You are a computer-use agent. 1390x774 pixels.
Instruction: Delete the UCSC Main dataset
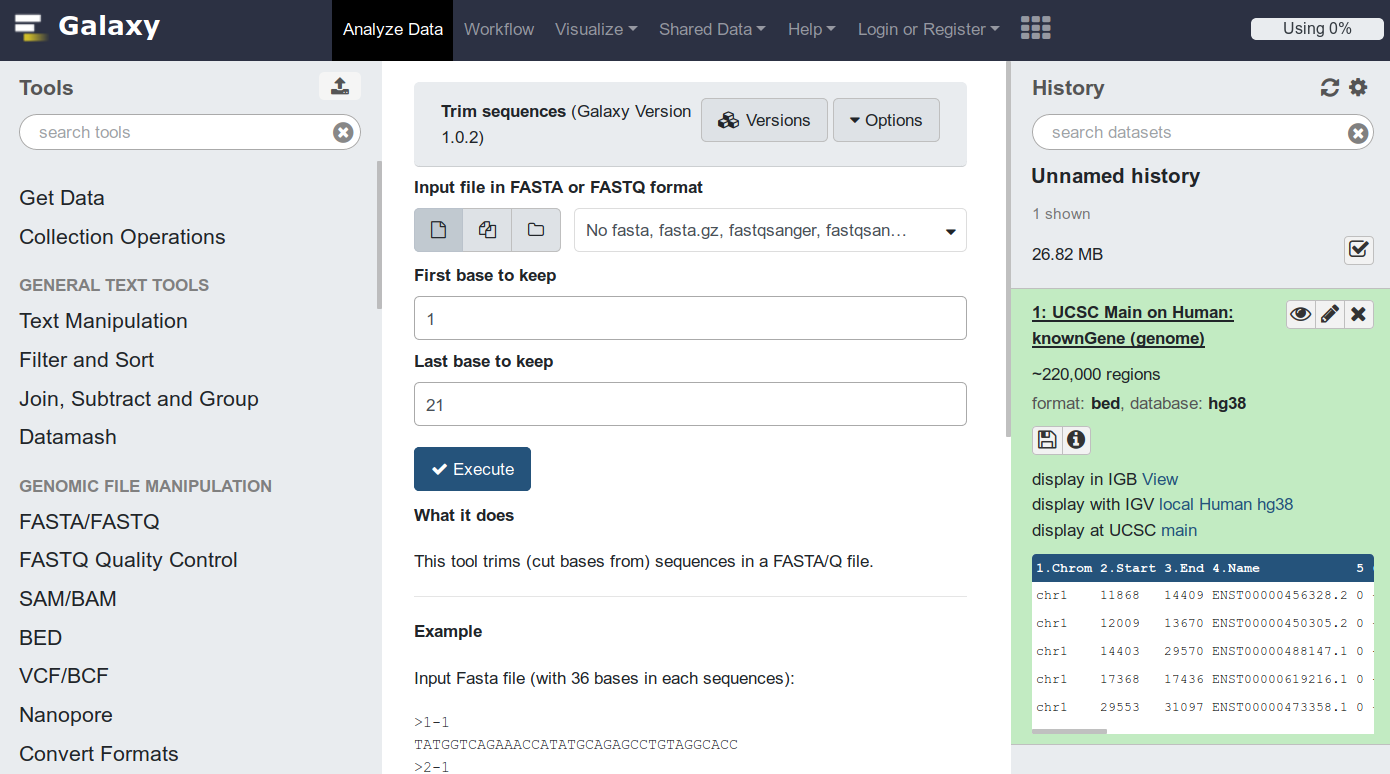click(x=1358, y=314)
